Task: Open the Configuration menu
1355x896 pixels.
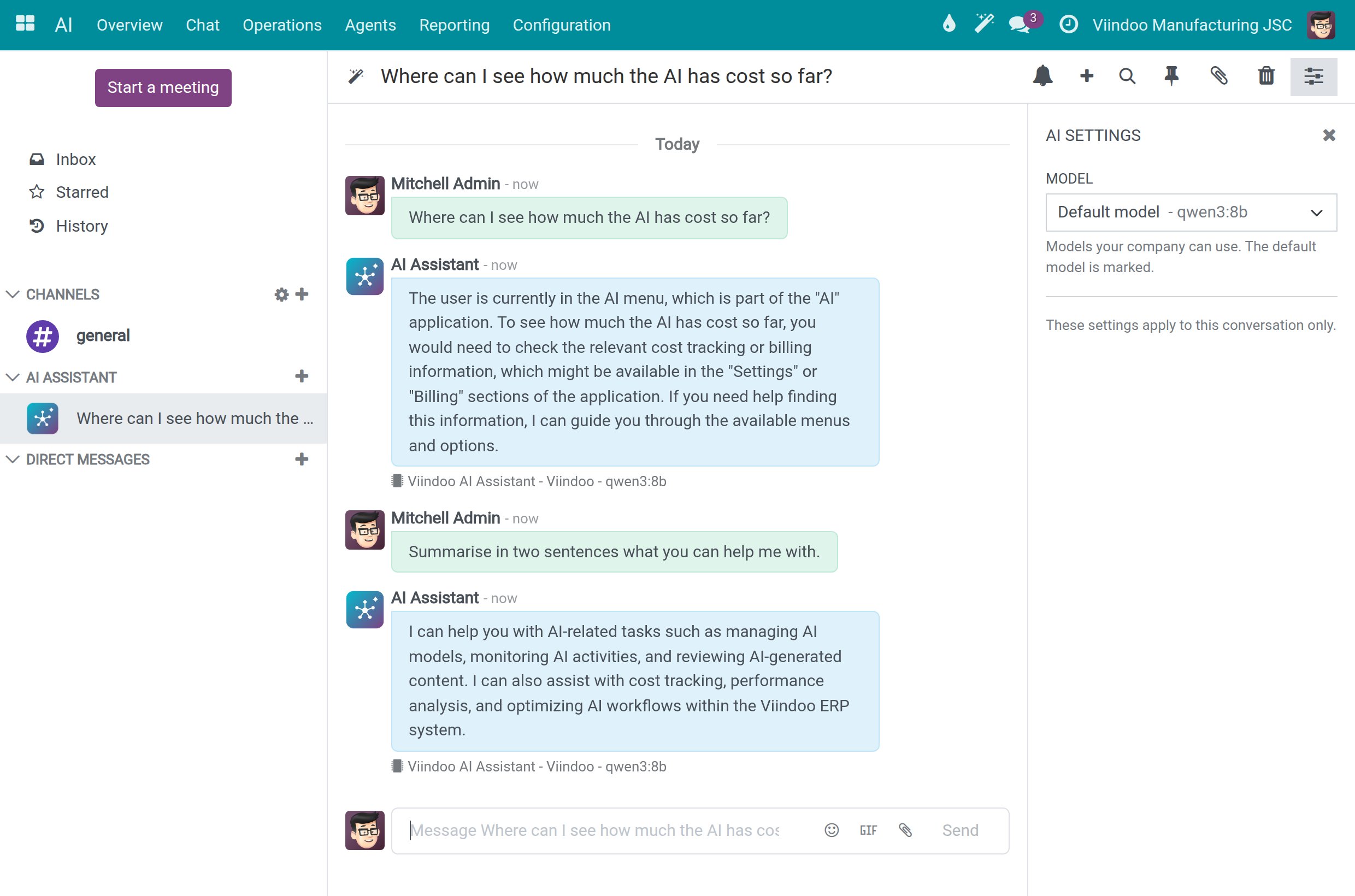Action: 562,25
